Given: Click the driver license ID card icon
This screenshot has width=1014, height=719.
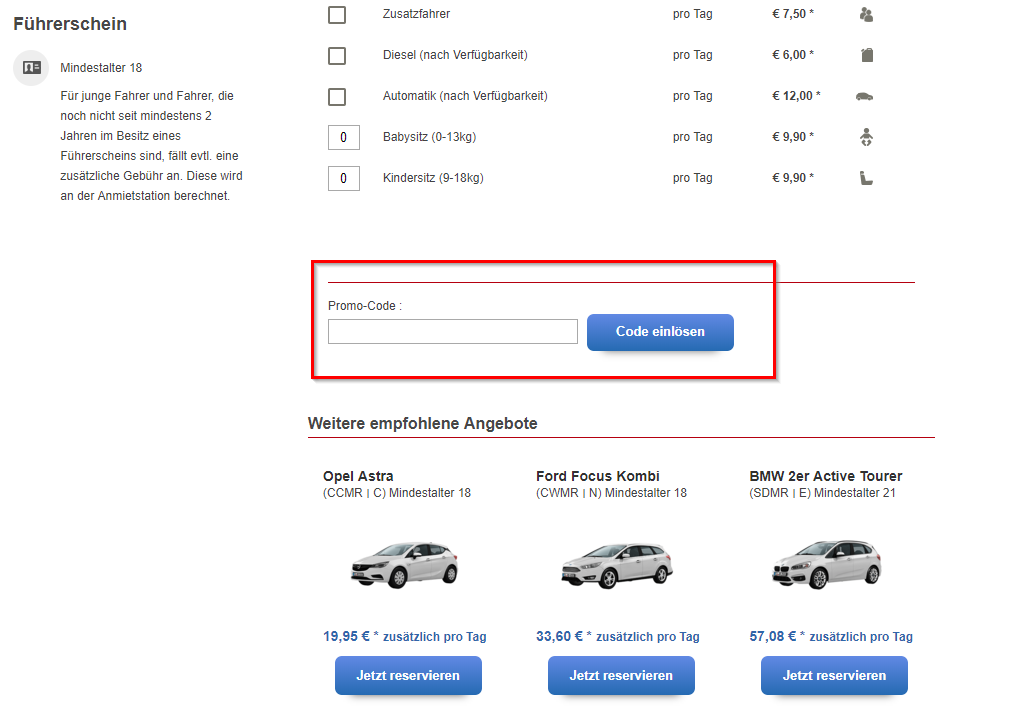Looking at the screenshot, I should pos(32,67).
